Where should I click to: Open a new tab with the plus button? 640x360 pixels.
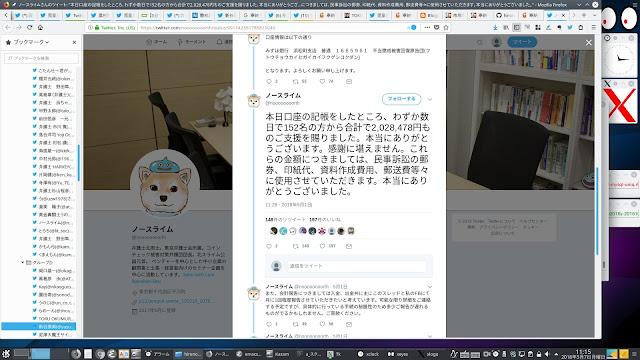tap(584, 15)
